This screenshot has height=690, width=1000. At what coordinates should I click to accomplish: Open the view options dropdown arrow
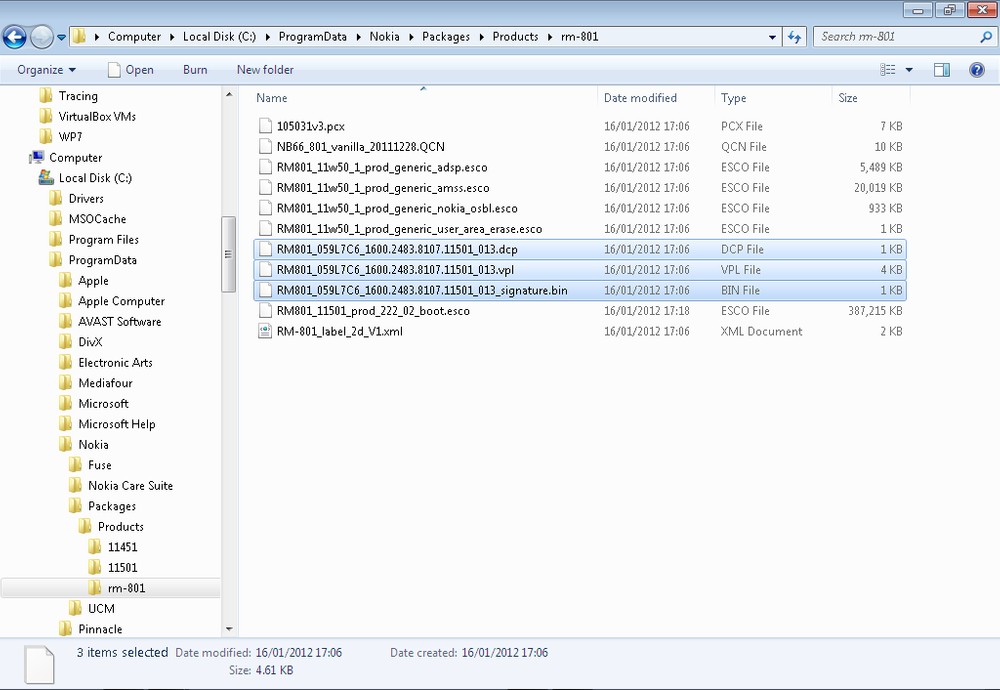(909, 70)
